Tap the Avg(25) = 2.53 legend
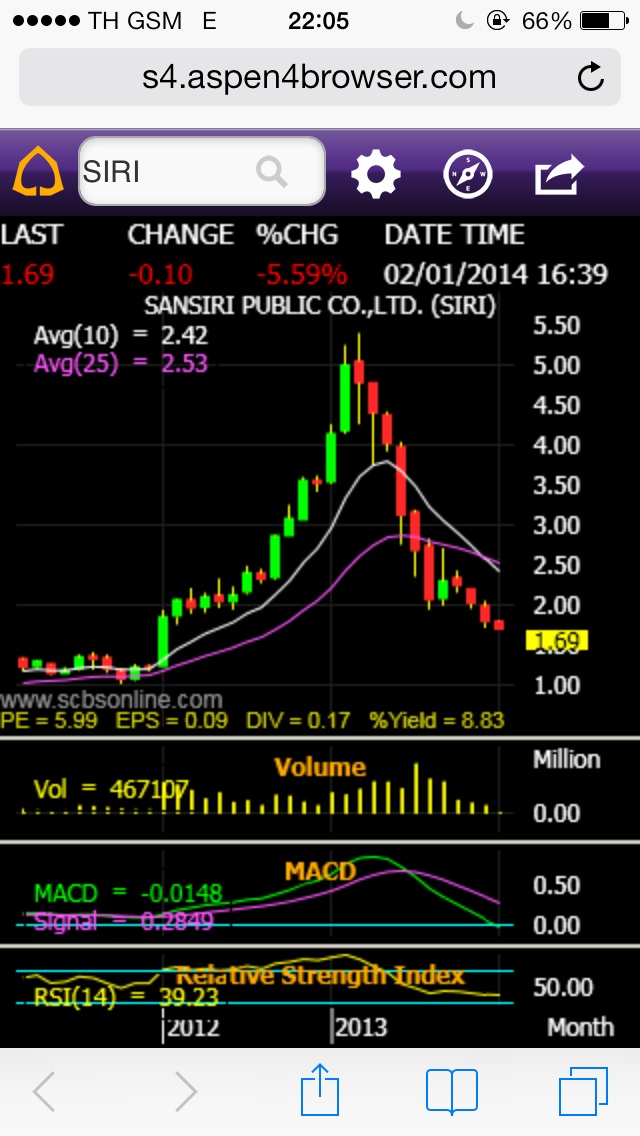This screenshot has width=640, height=1136. [120, 362]
